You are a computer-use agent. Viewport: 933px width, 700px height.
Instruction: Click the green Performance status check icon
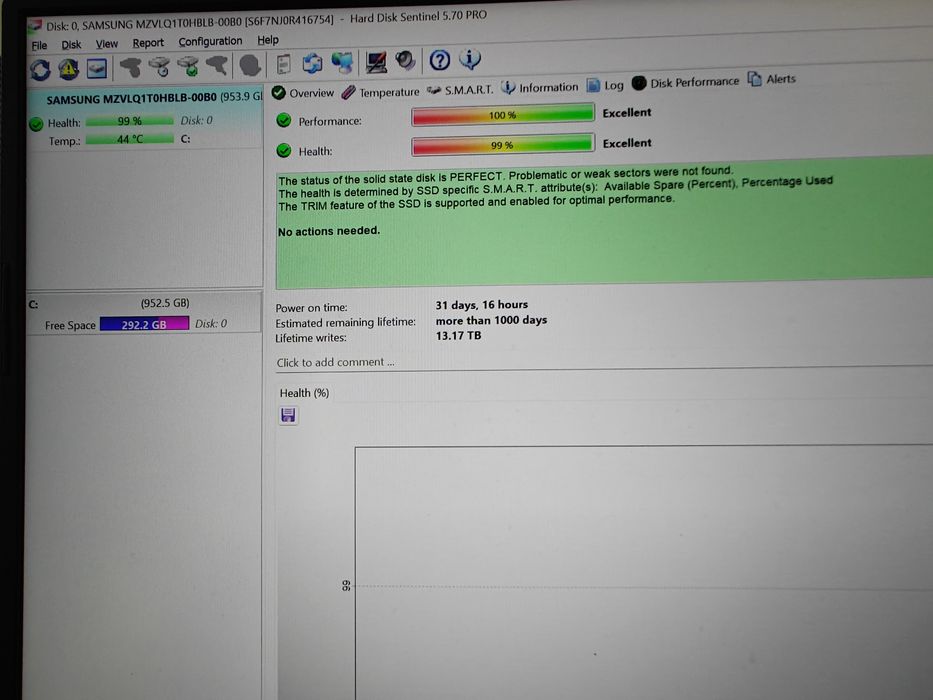point(284,120)
